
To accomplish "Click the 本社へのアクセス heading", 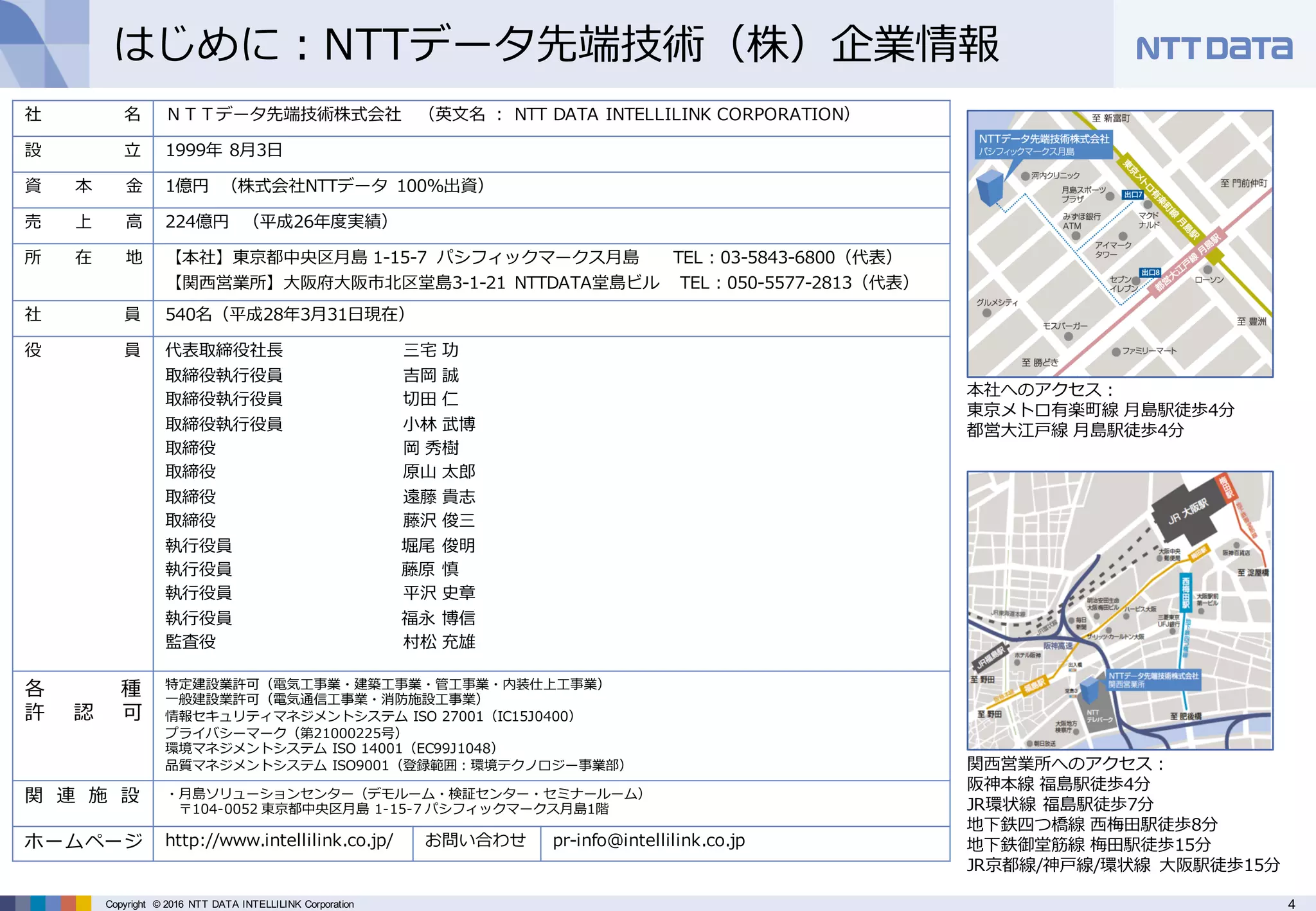I will [1040, 389].
